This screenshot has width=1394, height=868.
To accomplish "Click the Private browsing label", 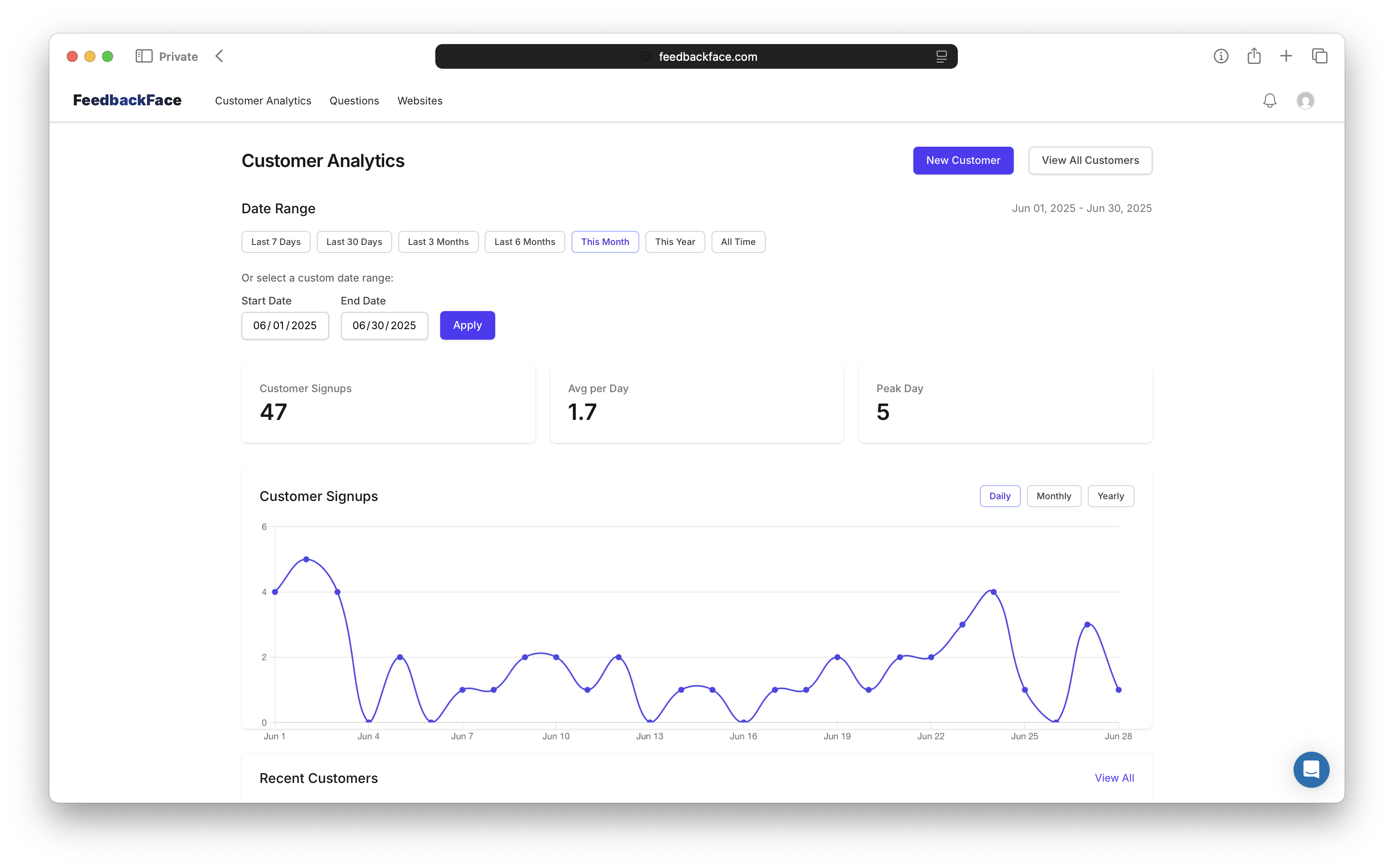I will [178, 56].
